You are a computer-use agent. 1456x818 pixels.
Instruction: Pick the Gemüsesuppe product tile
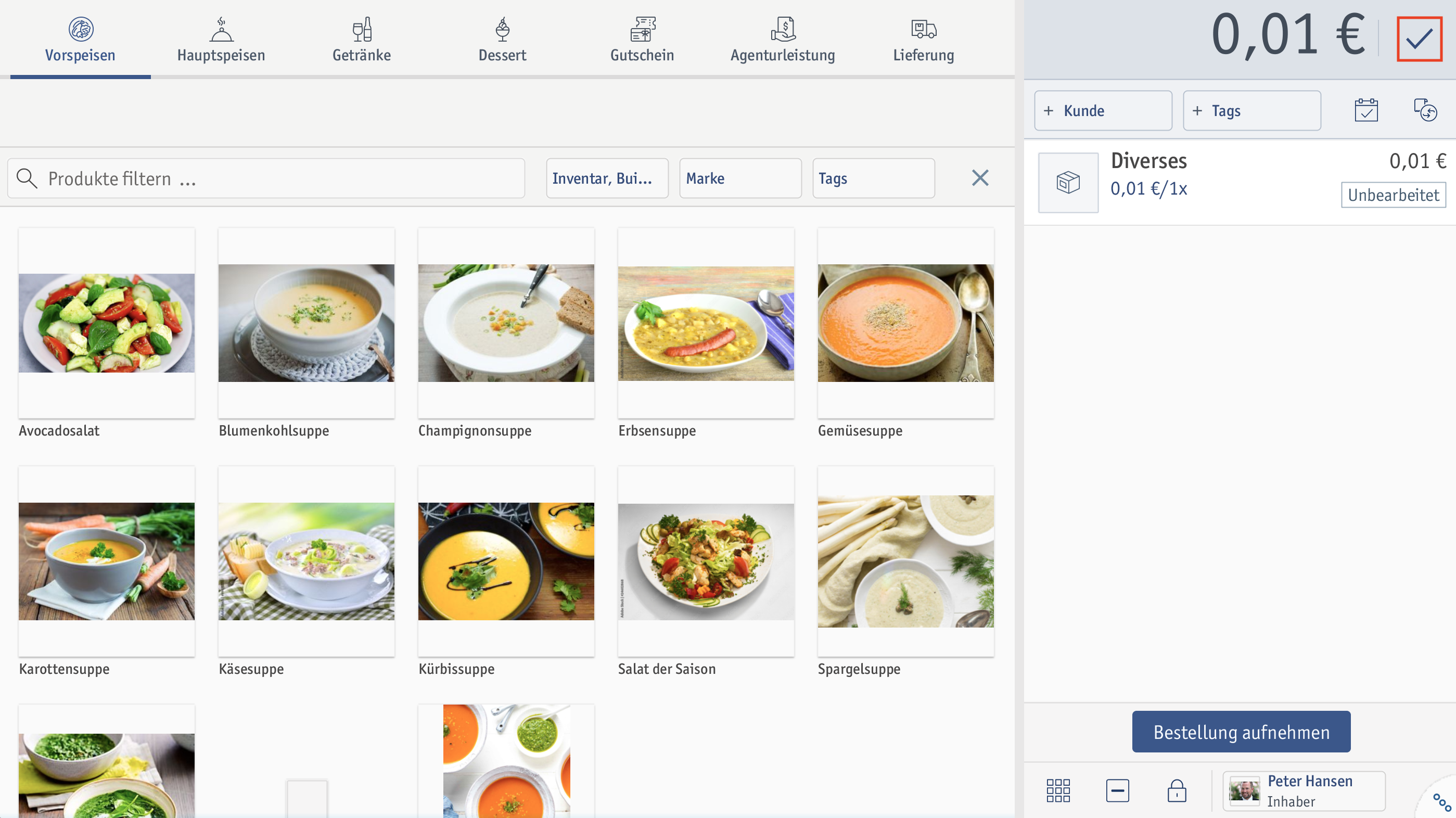[905, 334]
